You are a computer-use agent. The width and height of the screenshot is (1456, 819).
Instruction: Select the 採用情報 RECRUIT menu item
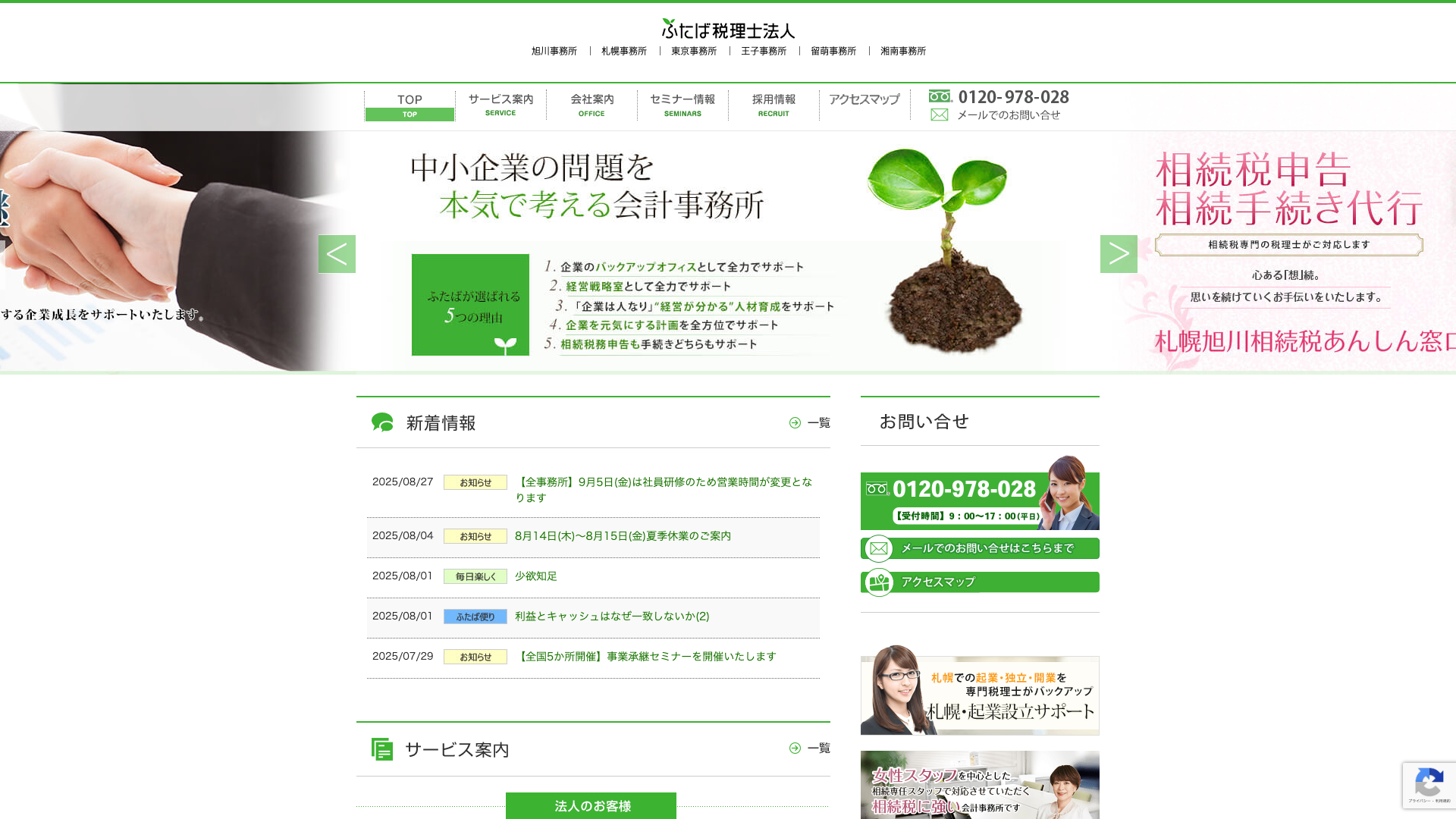(x=773, y=105)
